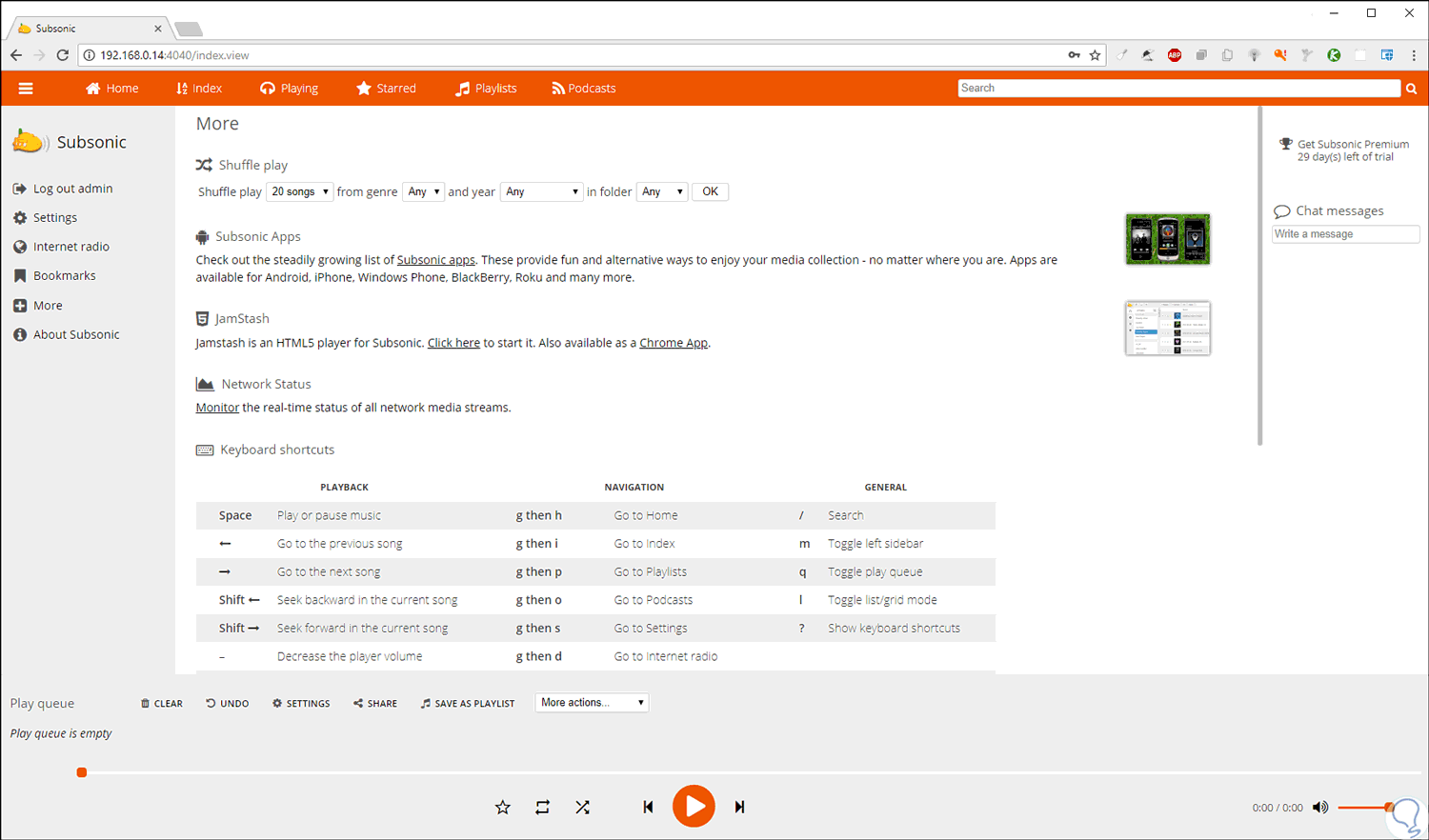The width and height of the screenshot is (1429, 840).
Task: Start playback with the orange play button
Action: coord(694,807)
